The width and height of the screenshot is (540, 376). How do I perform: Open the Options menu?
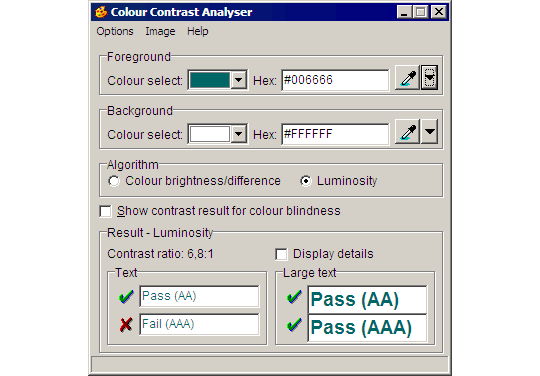[115, 31]
